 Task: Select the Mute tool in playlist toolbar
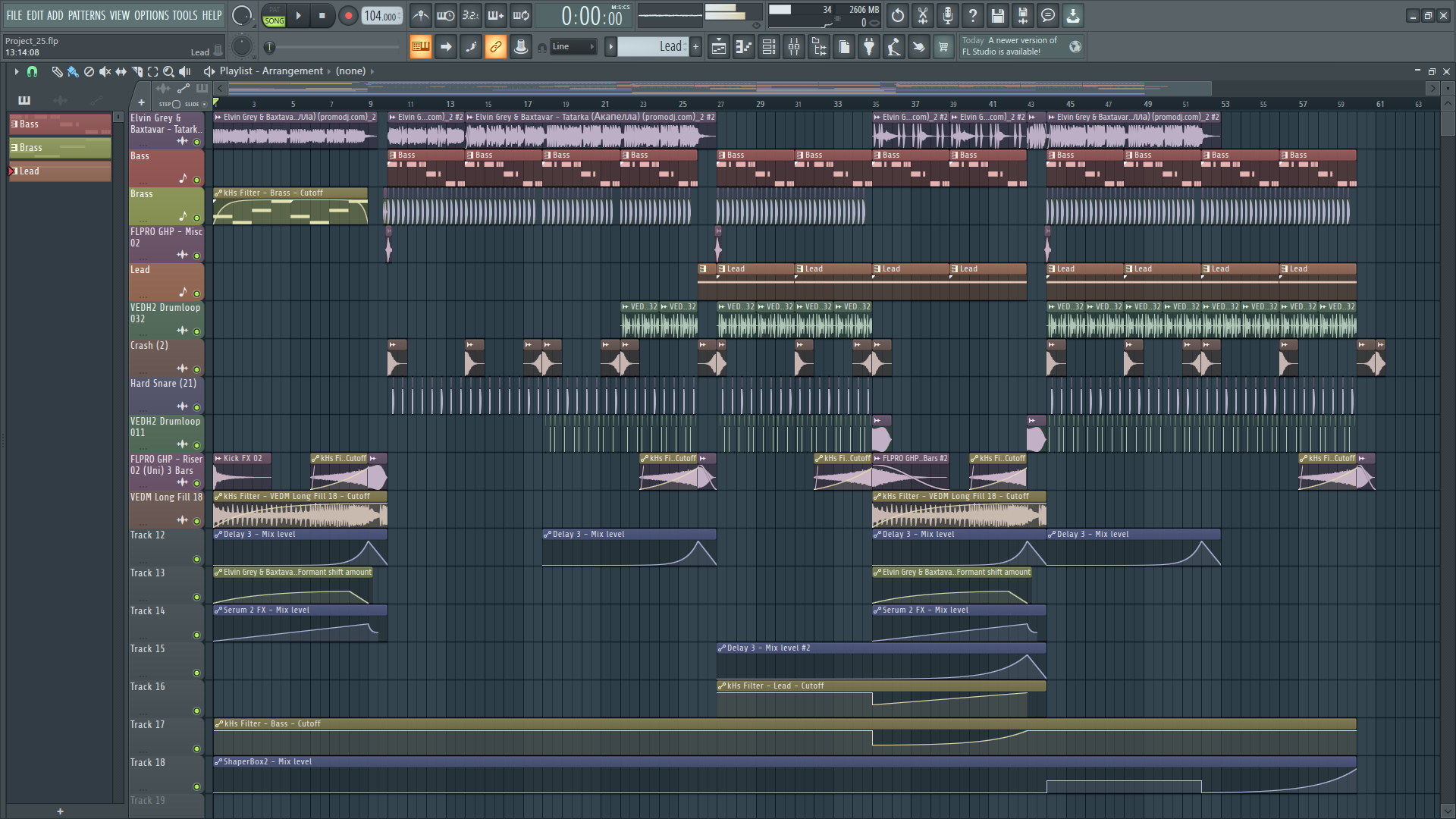tap(105, 71)
